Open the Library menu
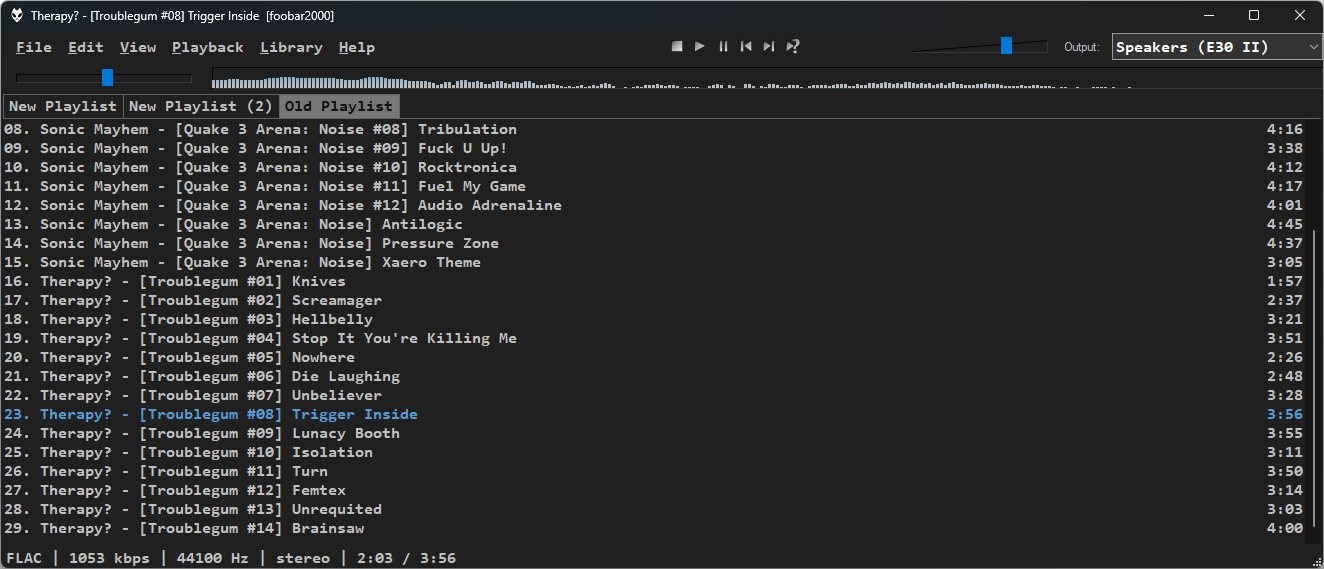1324x569 pixels. click(291, 47)
